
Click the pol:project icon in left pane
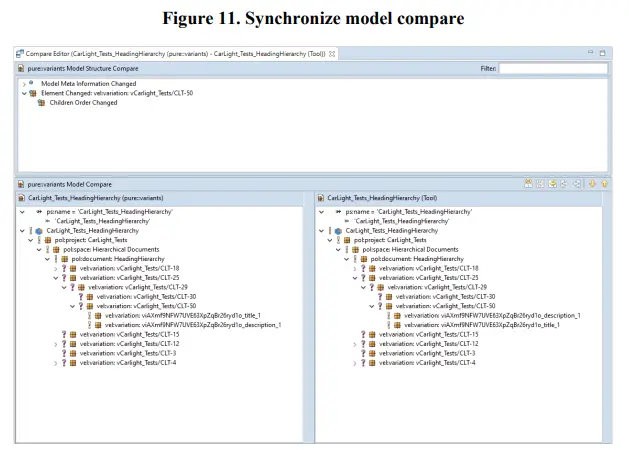48,240
